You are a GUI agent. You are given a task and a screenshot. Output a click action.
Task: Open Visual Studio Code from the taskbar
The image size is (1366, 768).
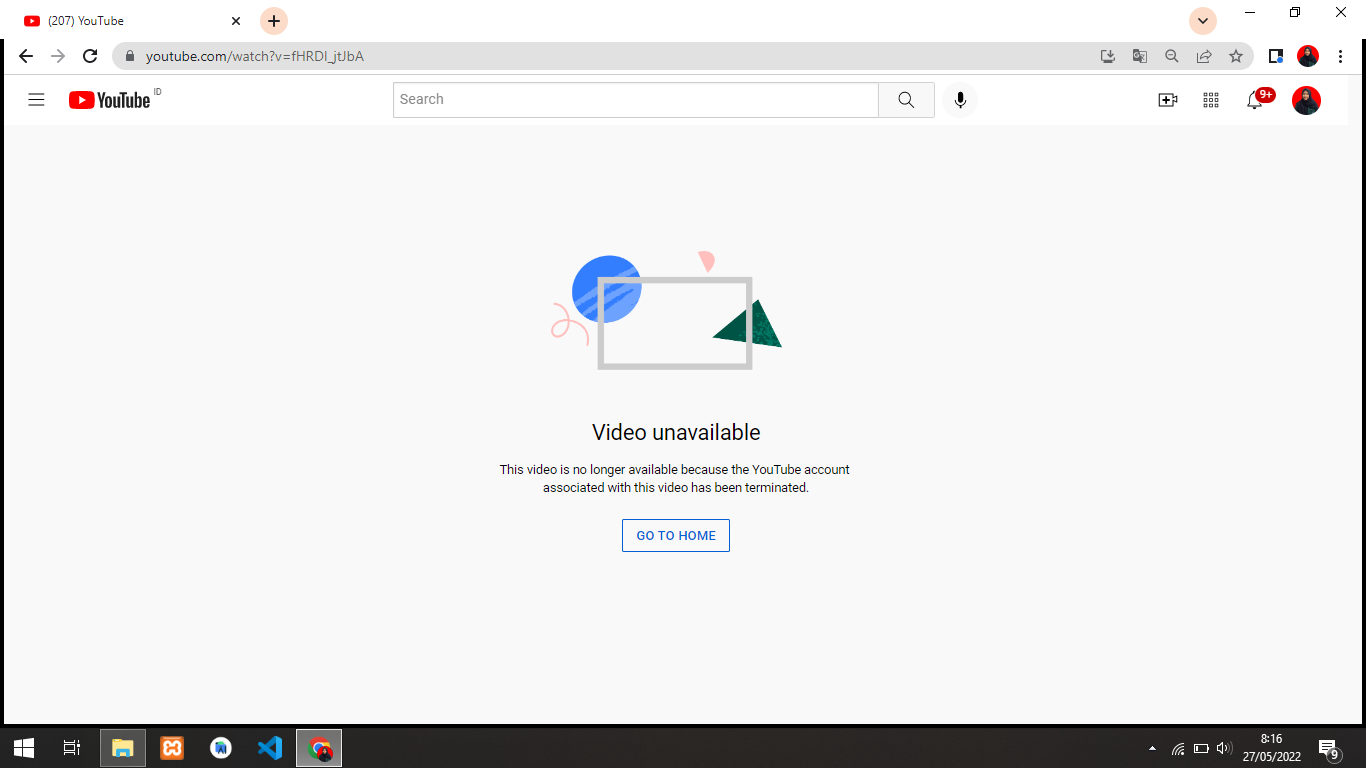tap(270, 748)
